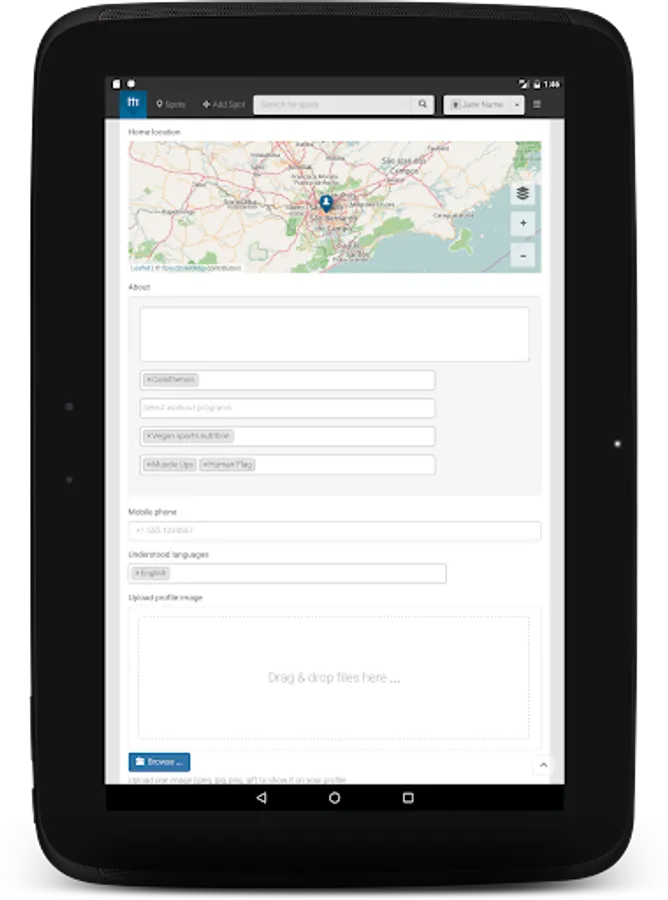The image size is (668, 900).
Task: Open the Select workout programs dropdown
Action: point(288,408)
